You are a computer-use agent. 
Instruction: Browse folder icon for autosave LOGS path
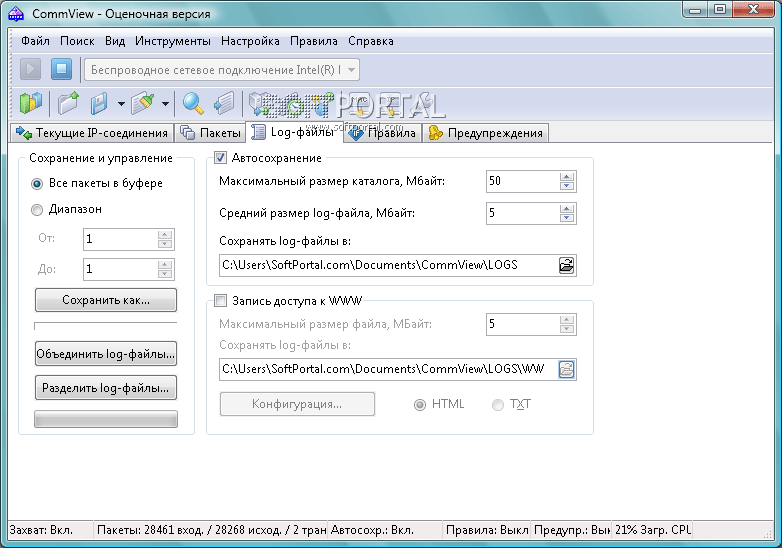567,265
